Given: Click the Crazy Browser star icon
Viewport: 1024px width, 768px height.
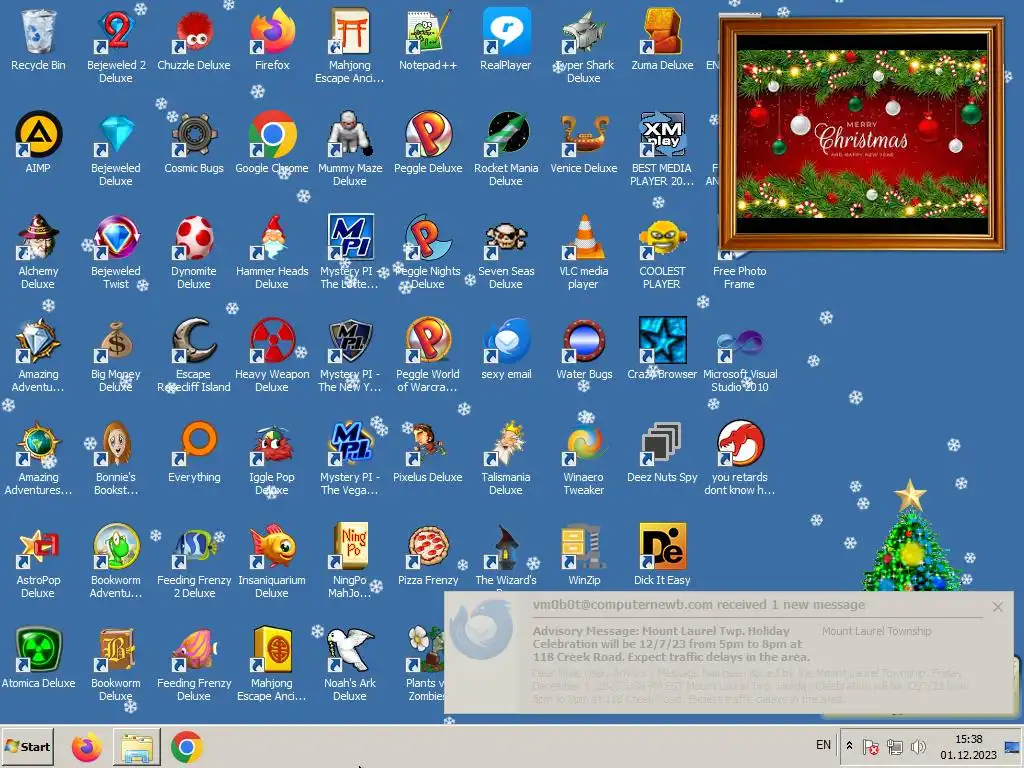Looking at the screenshot, I should point(662,340).
